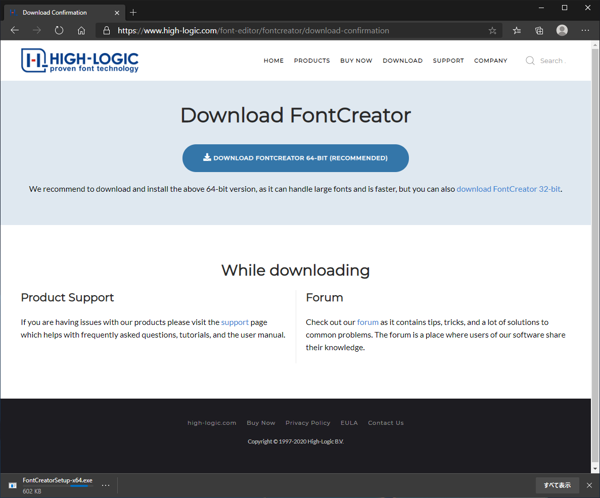Open the Collections icon in toolbar
Viewport: 600px width, 498px height.
539,31
